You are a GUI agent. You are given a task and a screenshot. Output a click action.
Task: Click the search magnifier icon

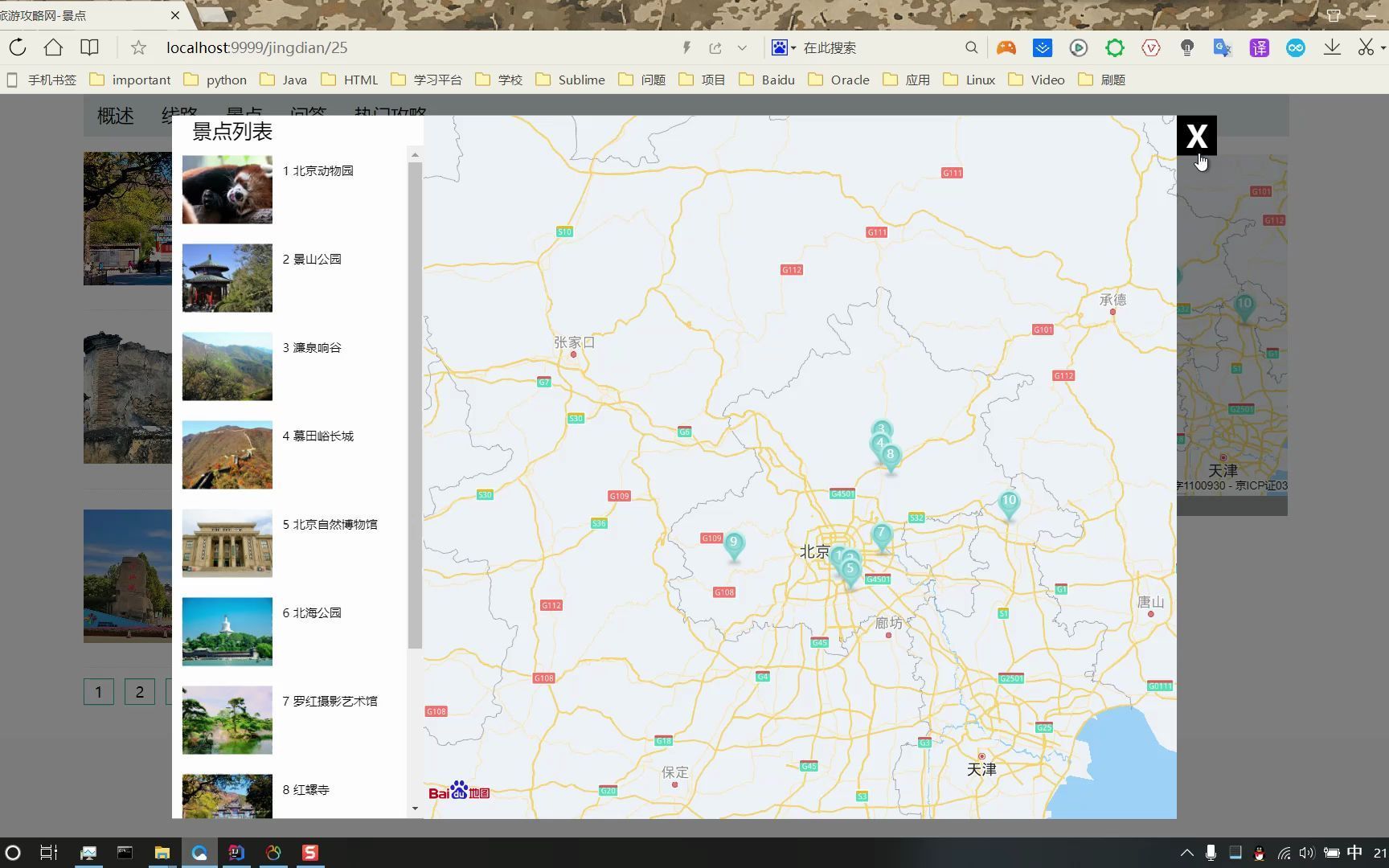tap(971, 47)
